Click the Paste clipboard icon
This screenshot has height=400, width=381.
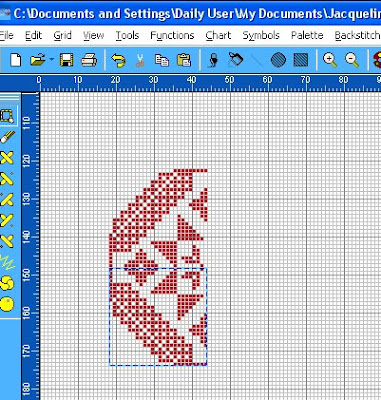tap(184, 60)
